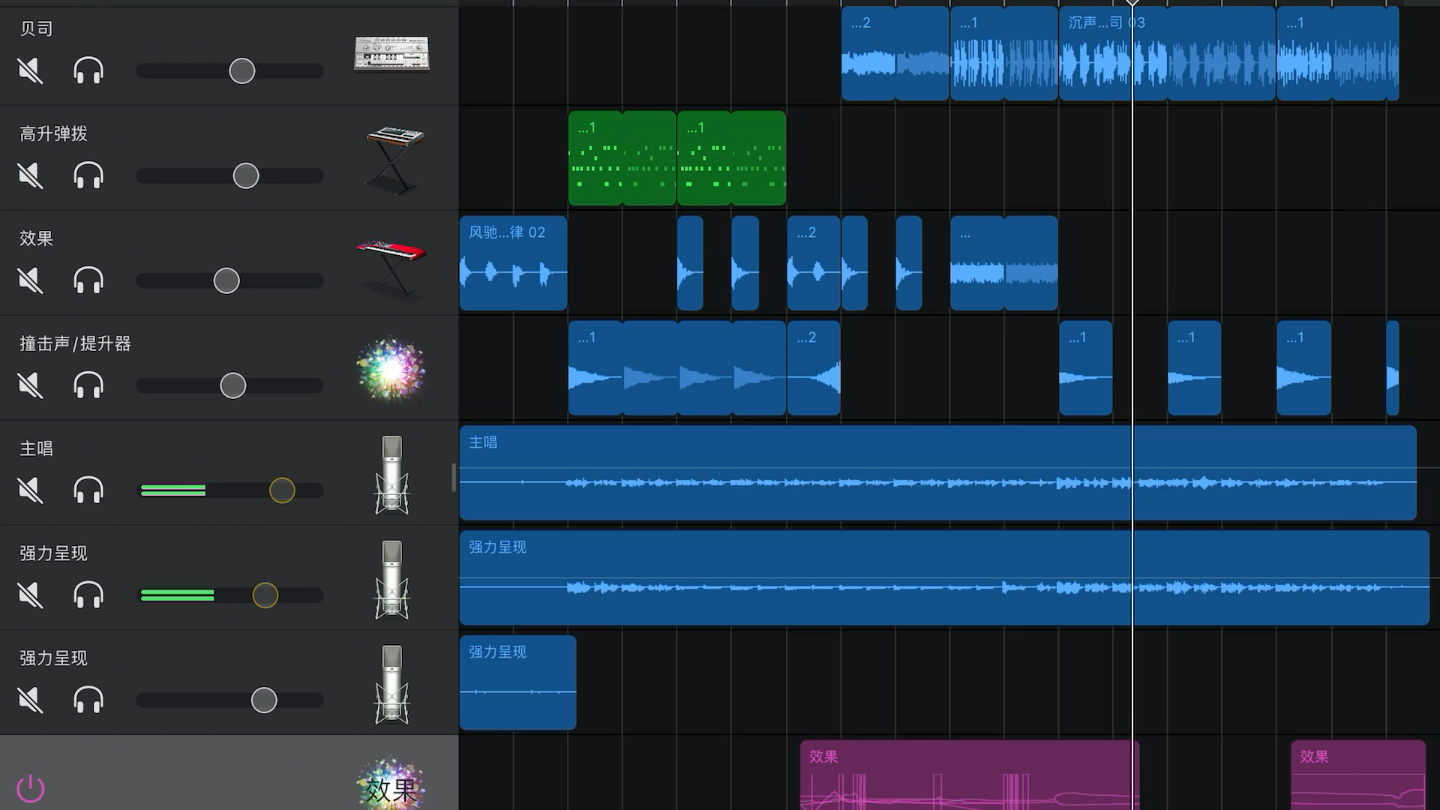This screenshot has width=1440, height=810.
Task: Solo the 高升弹拨 track
Action: pos(89,175)
